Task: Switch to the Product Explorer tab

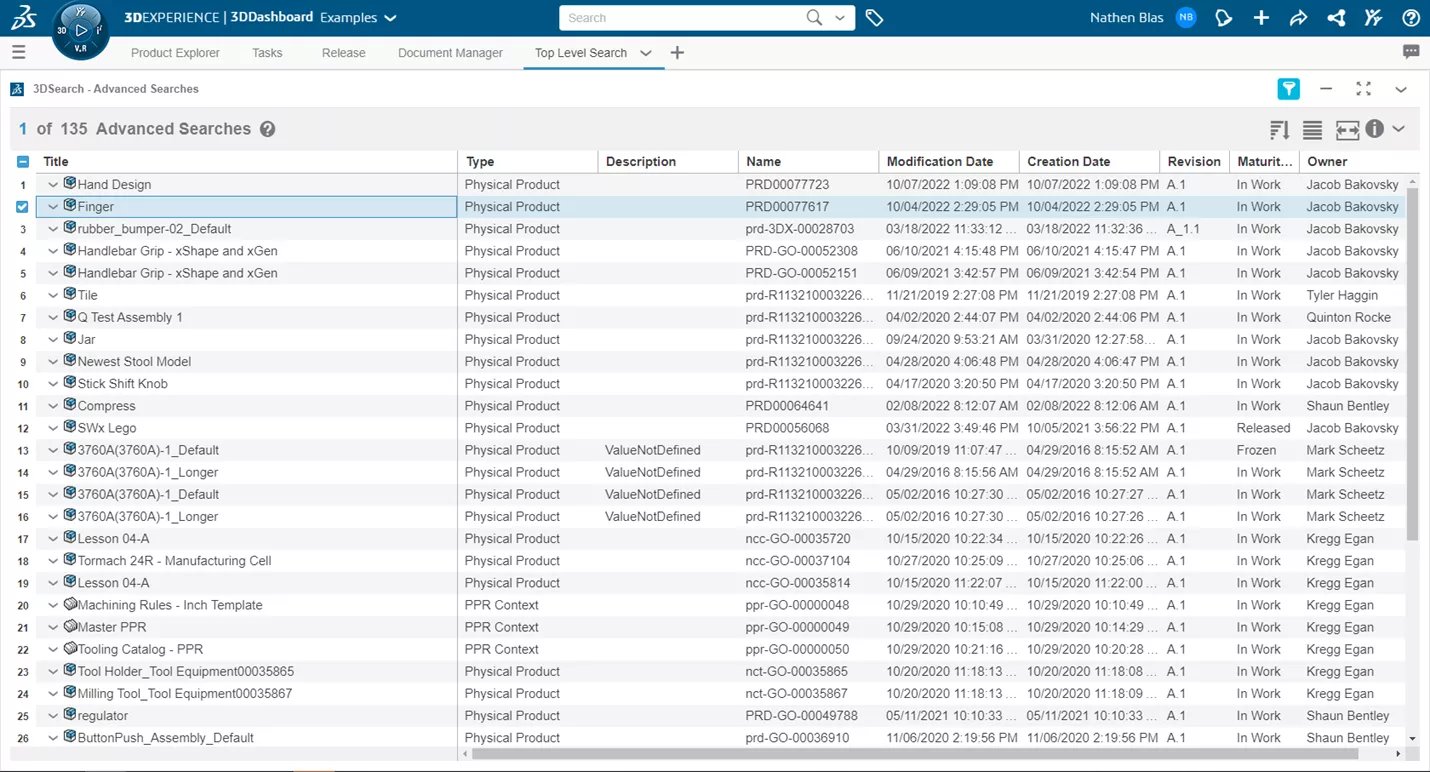Action: pos(175,53)
